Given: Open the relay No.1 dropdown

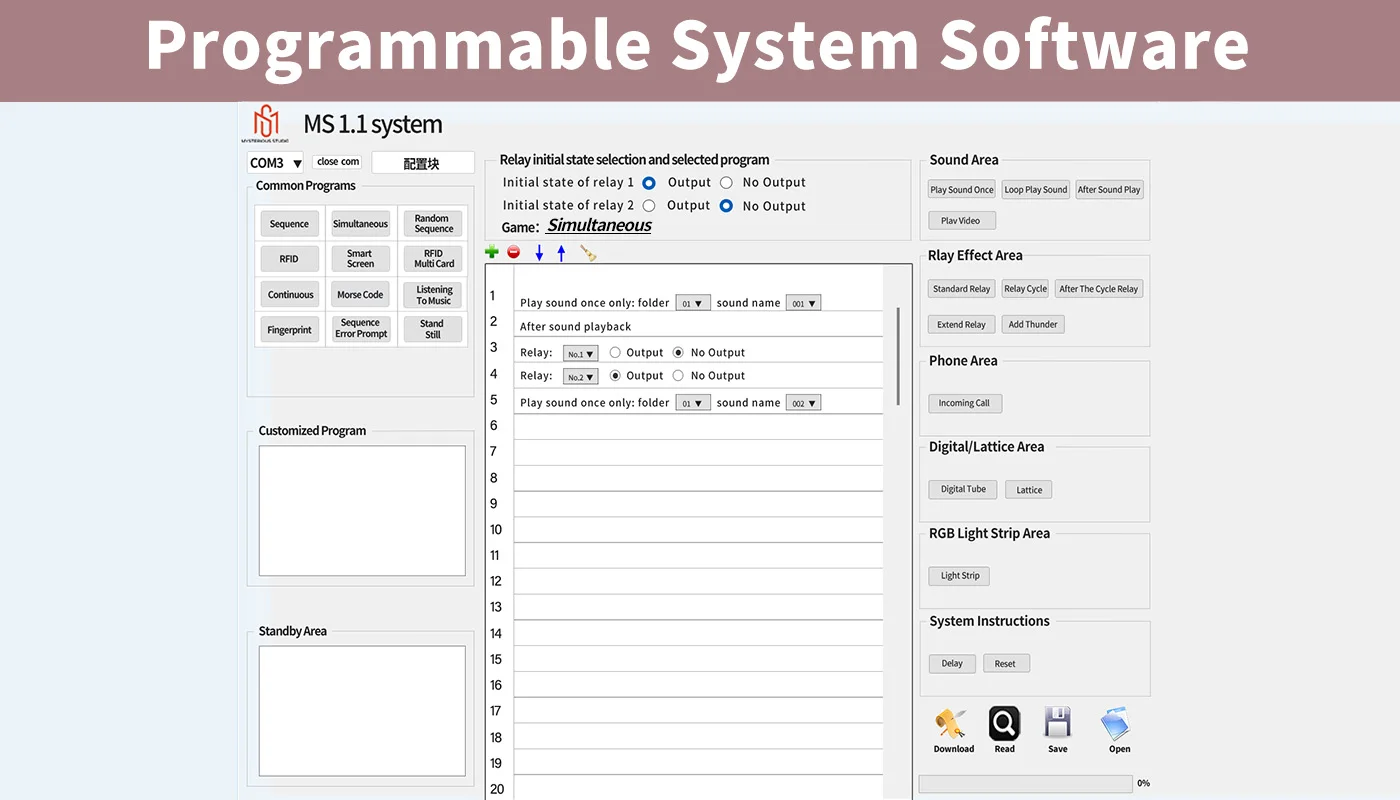Looking at the screenshot, I should [x=581, y=353].
